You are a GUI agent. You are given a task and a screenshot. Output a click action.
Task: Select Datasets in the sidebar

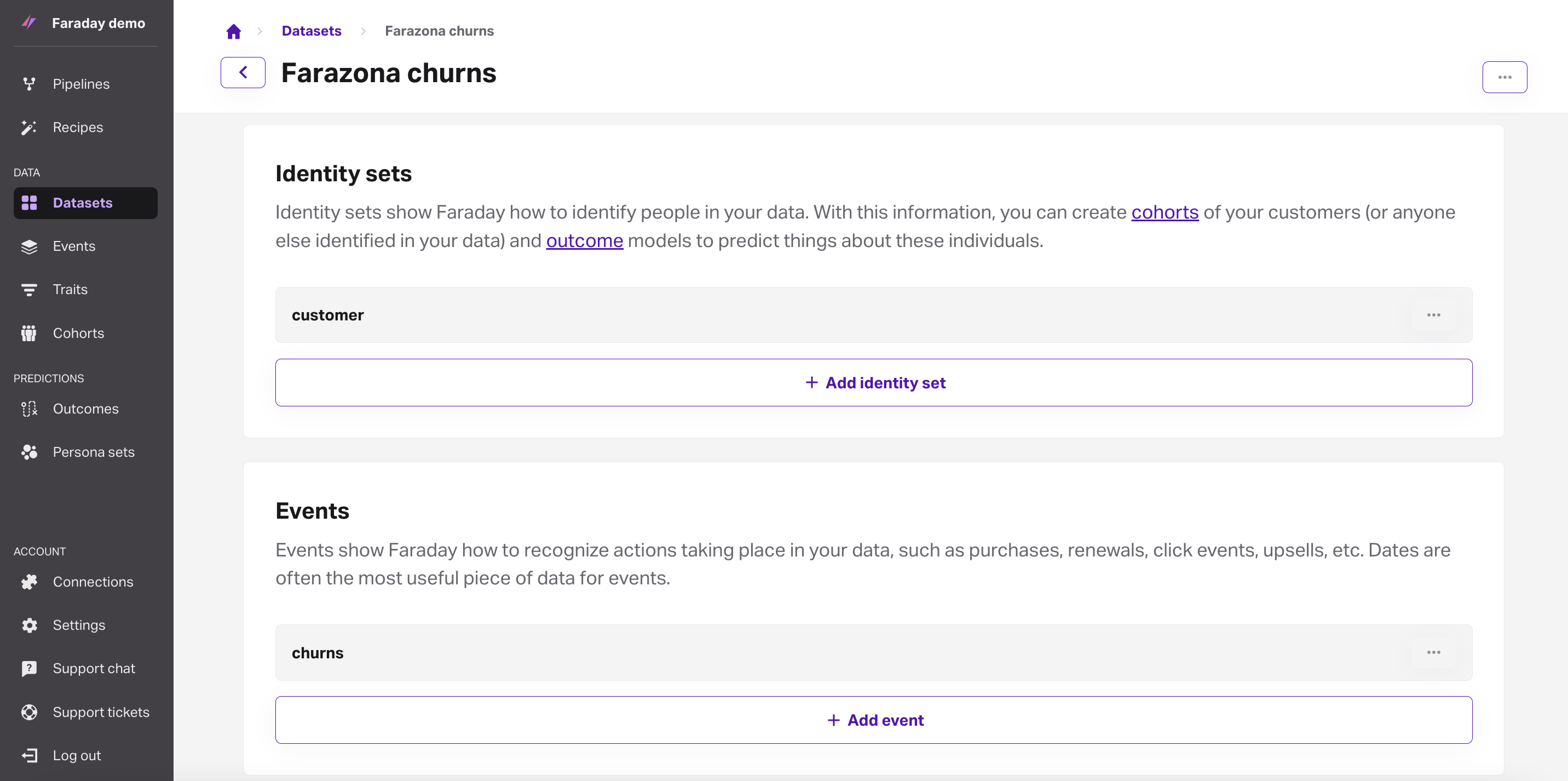coord(85,203)
